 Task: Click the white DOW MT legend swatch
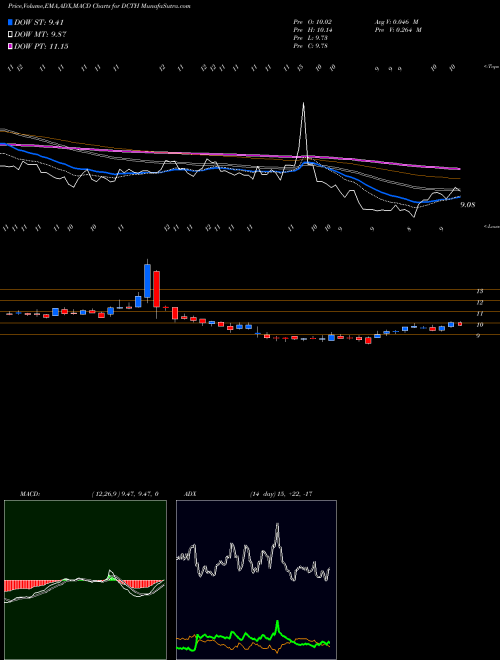(x=11, y=35)
